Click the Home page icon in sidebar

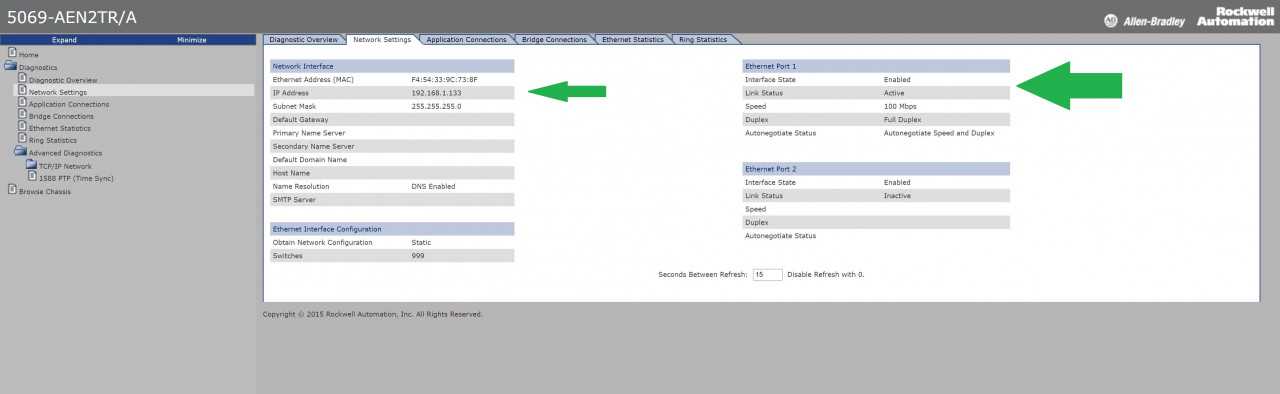(x=12, y=53)
